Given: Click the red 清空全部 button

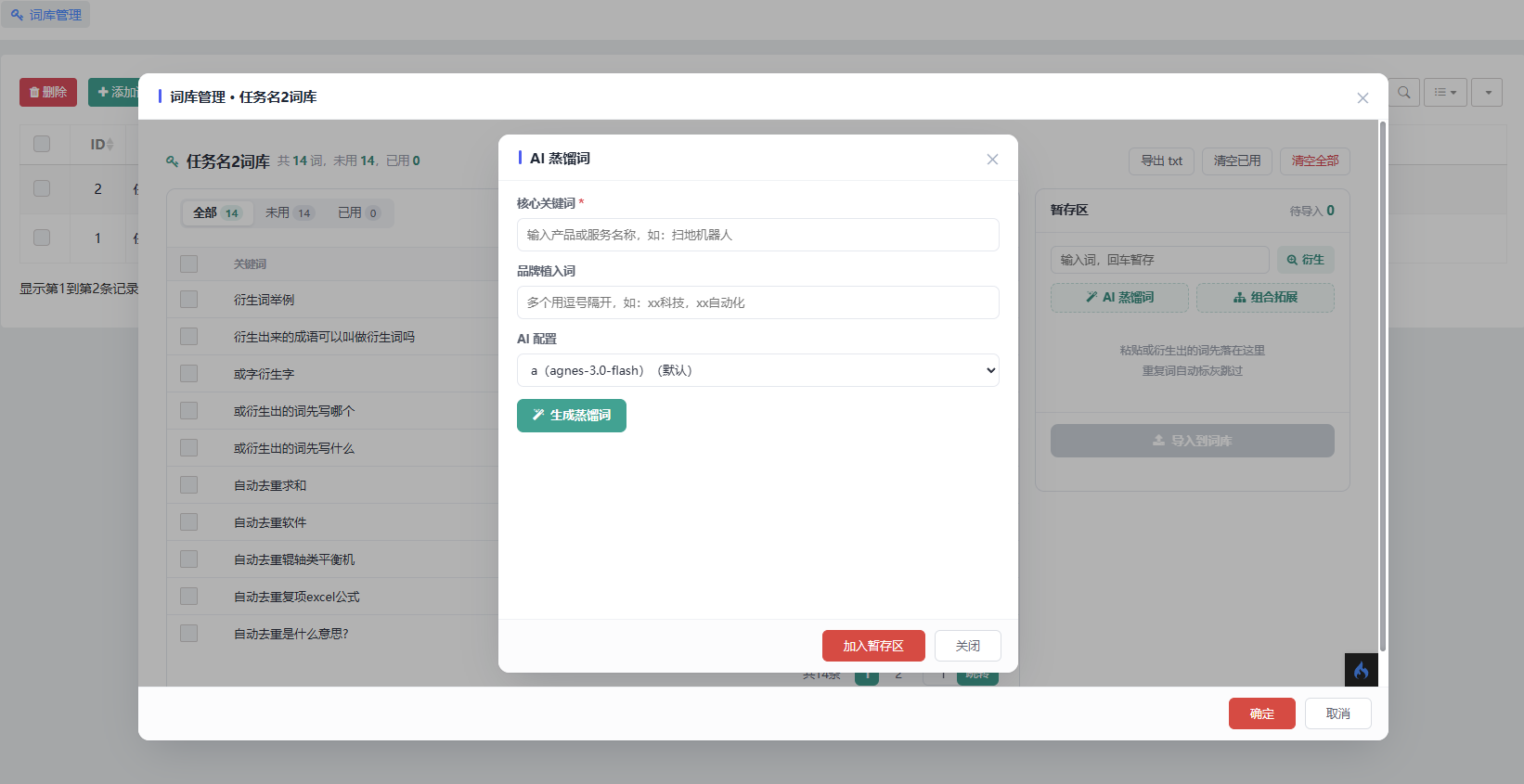Looking at the screenshot, I should (1315, 161).
